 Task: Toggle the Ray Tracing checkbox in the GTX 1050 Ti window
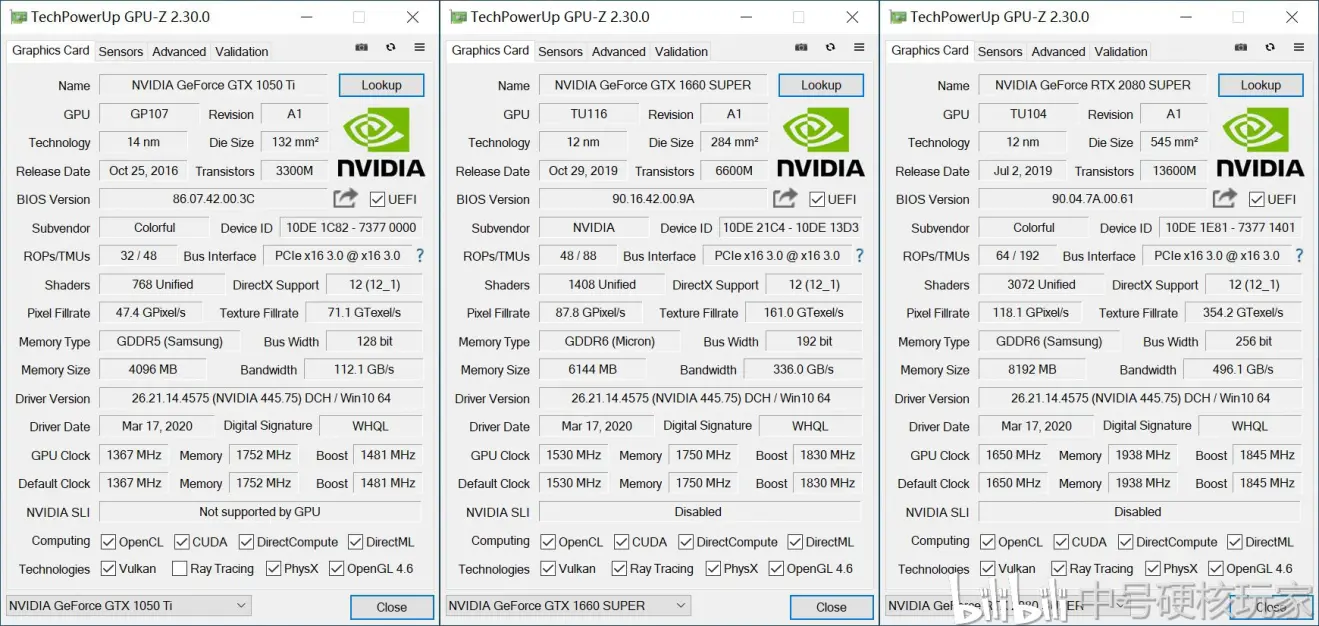pyautogui.click(x=179, y=569)
